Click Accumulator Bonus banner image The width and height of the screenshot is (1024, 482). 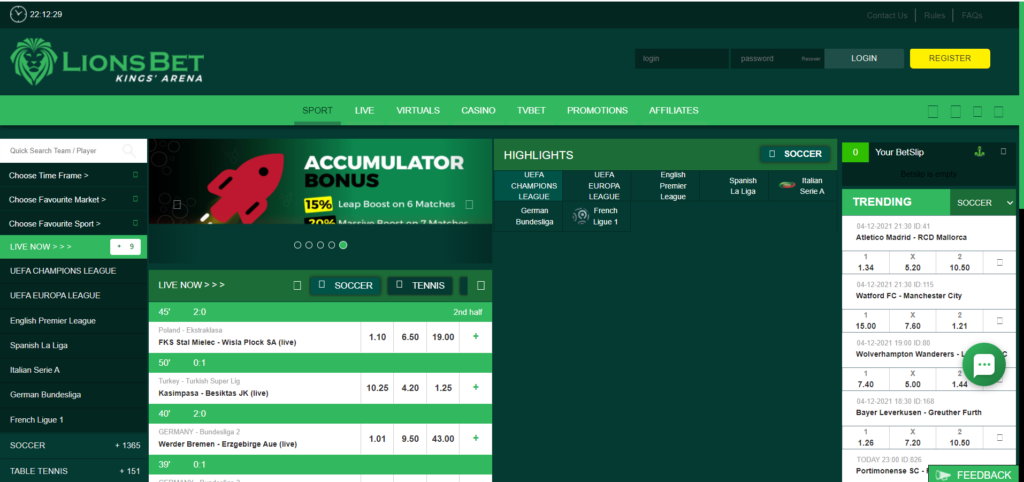point(320,182)
